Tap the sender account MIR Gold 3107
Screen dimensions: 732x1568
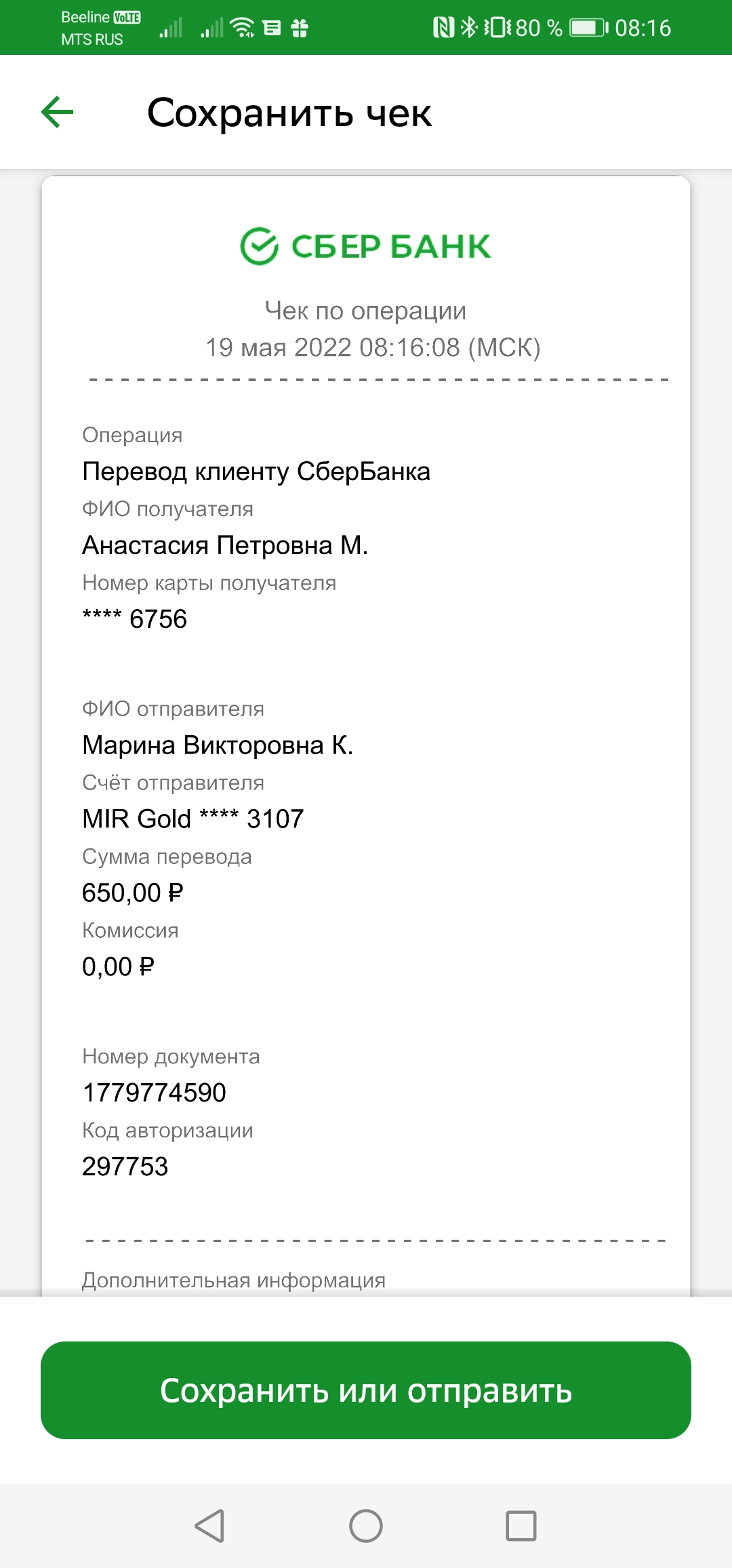click(193, 819)
